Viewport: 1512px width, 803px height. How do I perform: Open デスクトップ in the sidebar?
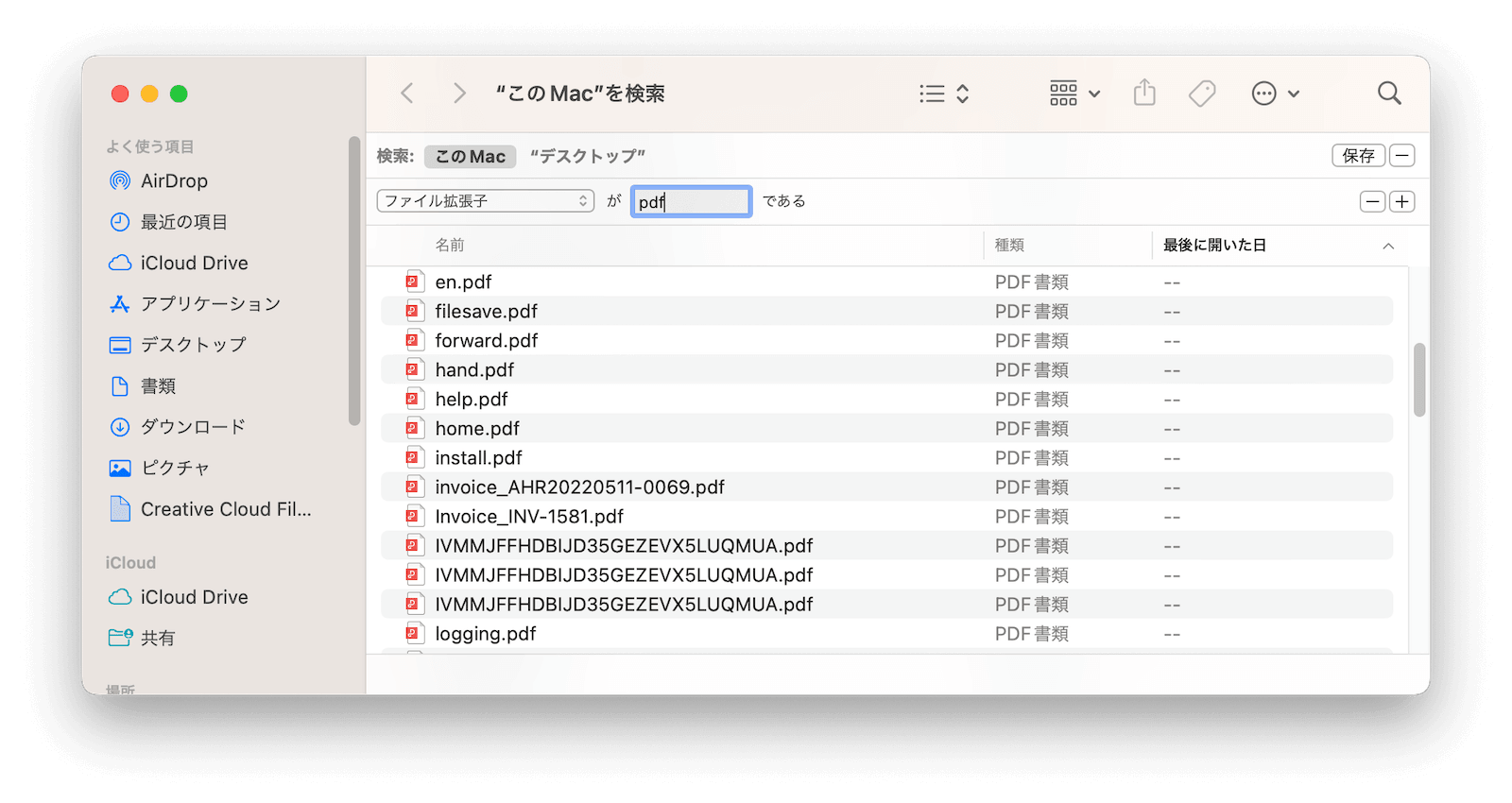coord(193,345)
